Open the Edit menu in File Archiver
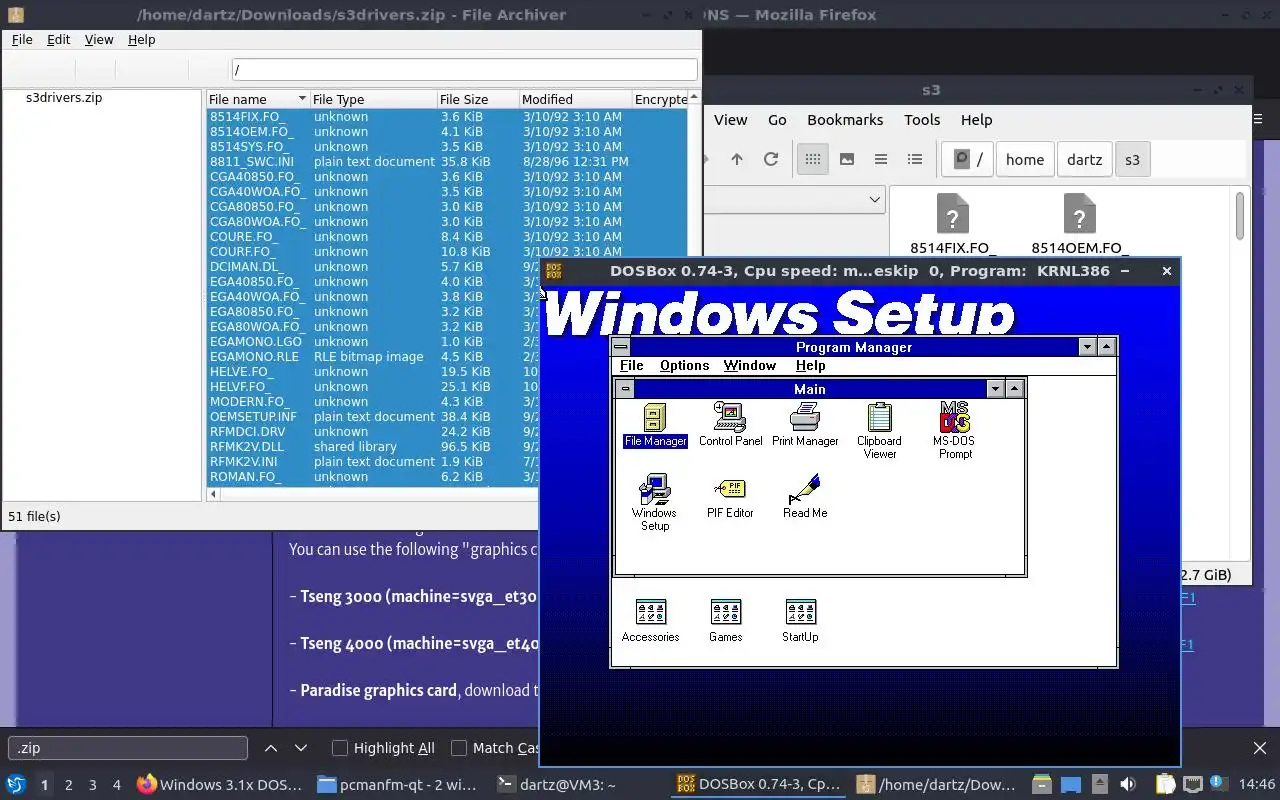 (x=59, y=39)
